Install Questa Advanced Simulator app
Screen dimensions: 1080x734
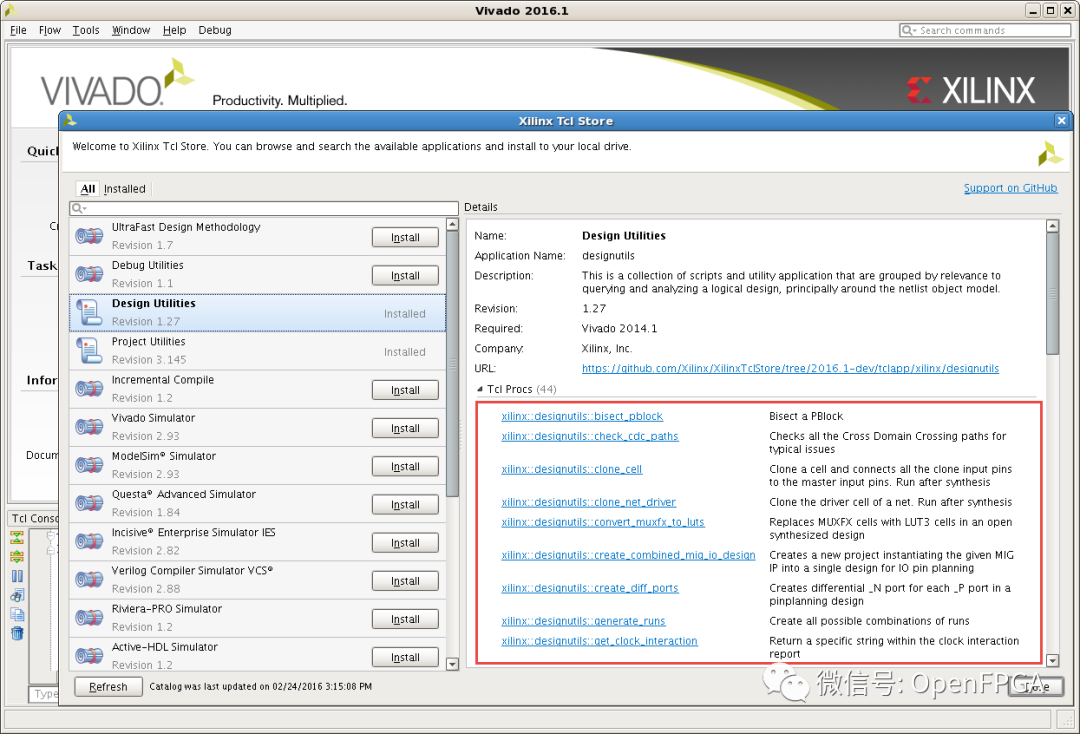click(x=405, y=505)
